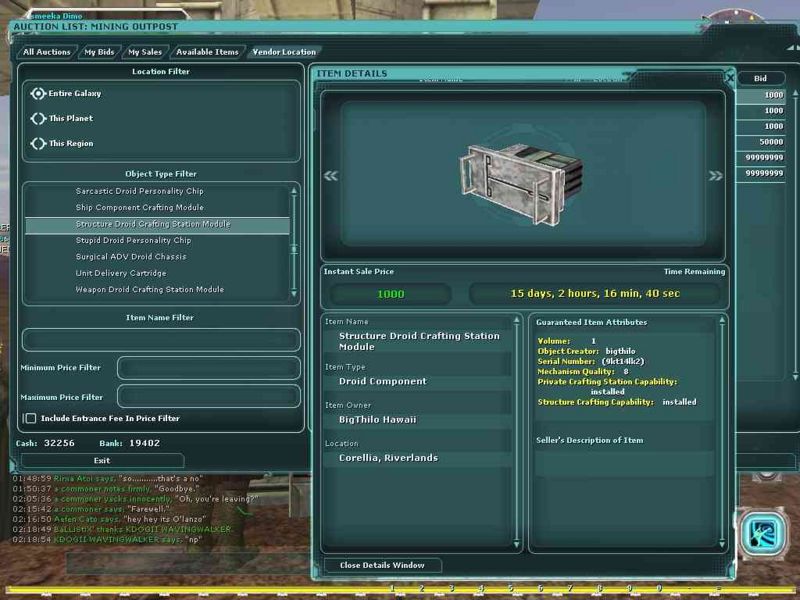Choose Weapon Droid Crafting Station Module type
800x600 pixels.
pyautogui.click(x=149, y=289)
